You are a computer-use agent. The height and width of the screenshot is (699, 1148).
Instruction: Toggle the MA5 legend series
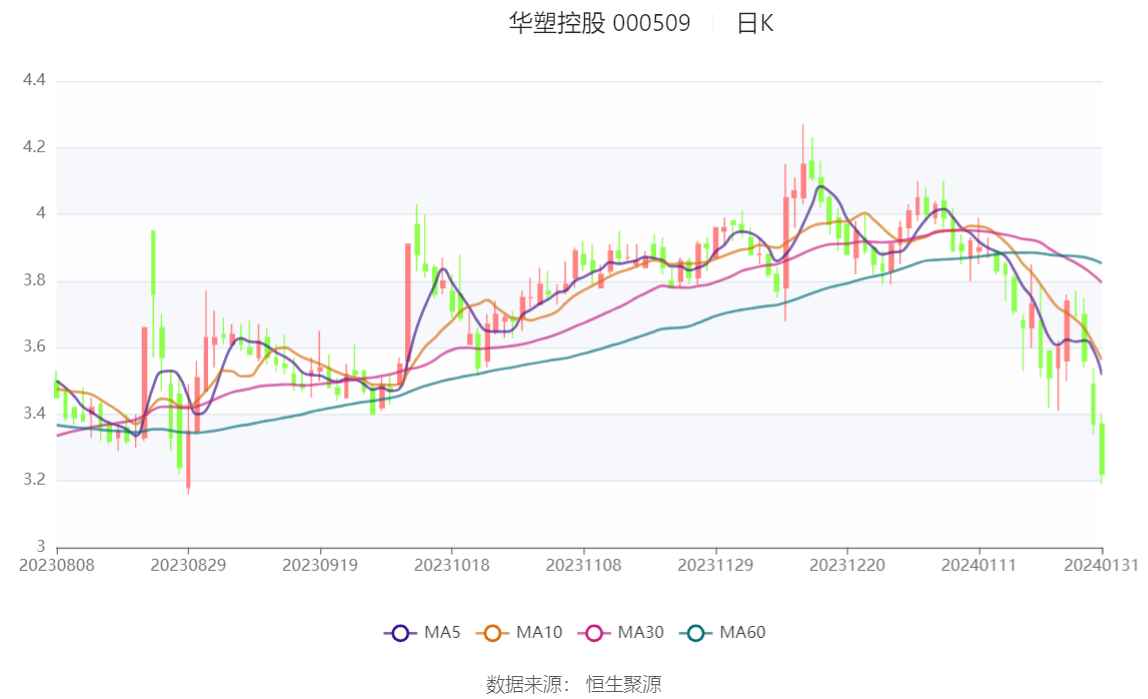[422, 632]
